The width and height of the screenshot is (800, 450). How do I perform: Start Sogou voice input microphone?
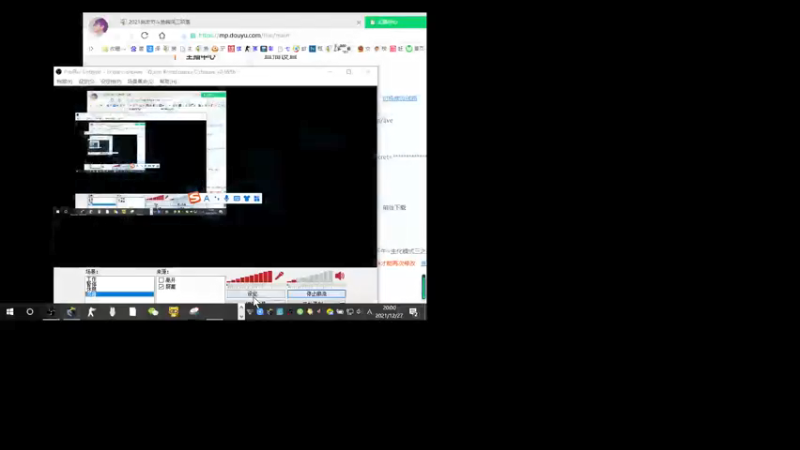(x=227, y=198)
